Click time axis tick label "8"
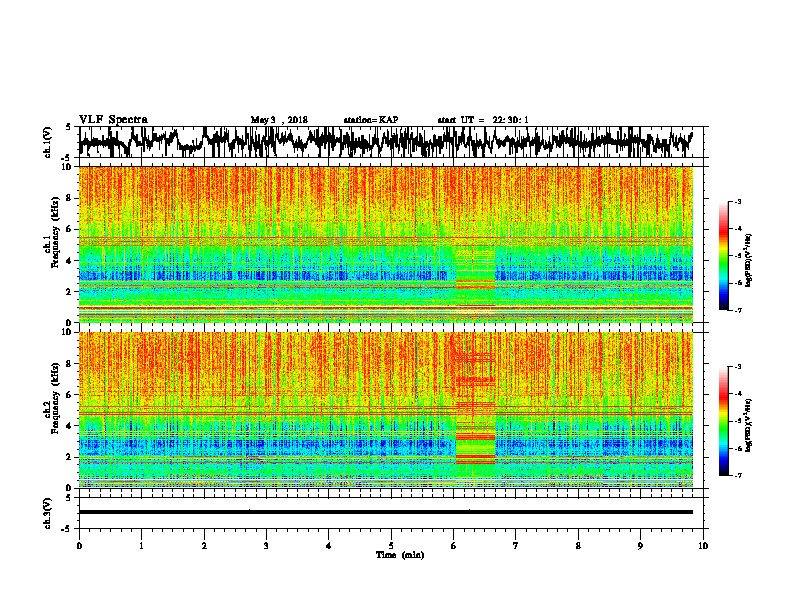Screen dimensions: 792x612 point(578,546)
